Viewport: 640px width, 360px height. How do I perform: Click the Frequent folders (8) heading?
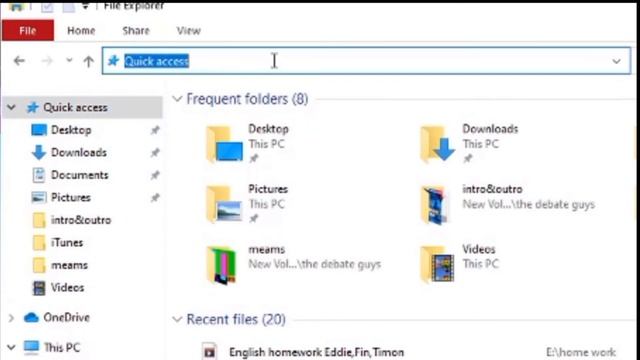click(247, 99)
